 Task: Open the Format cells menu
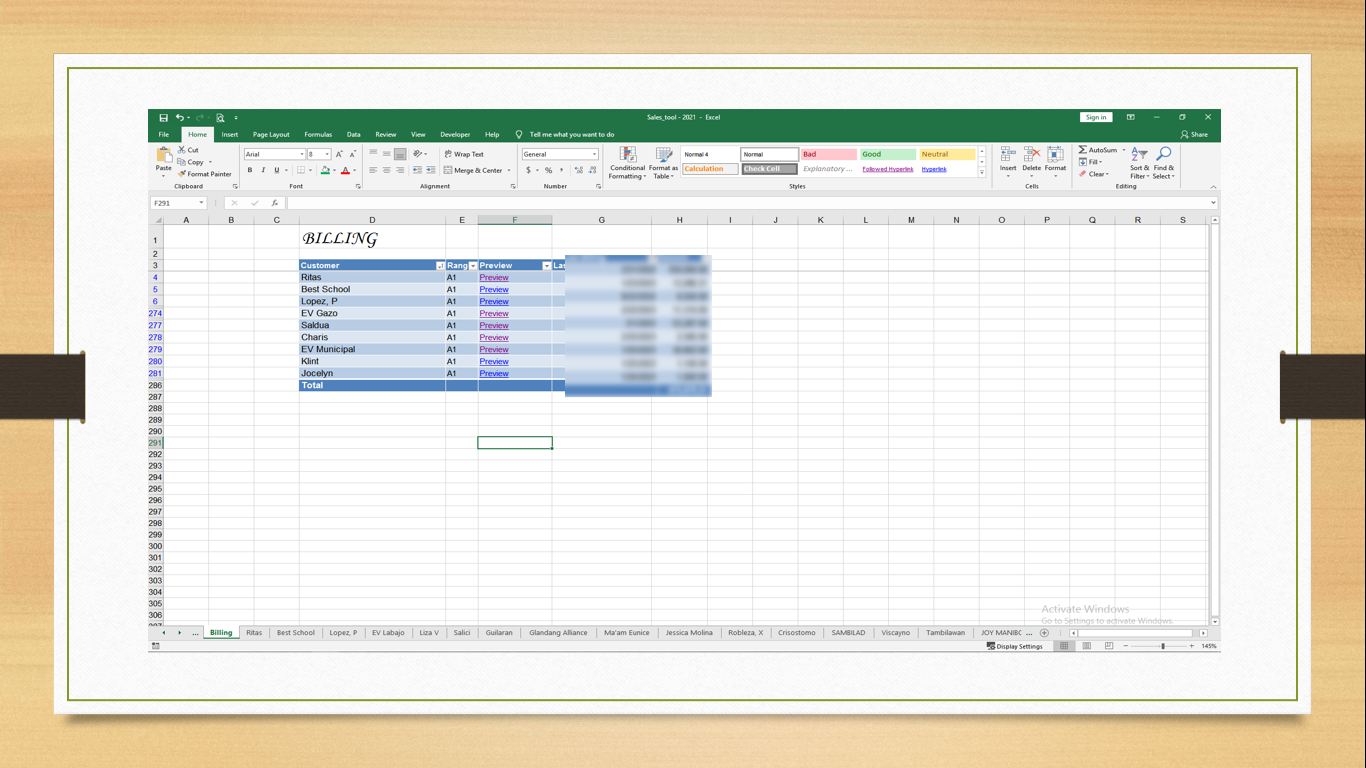1055,162
